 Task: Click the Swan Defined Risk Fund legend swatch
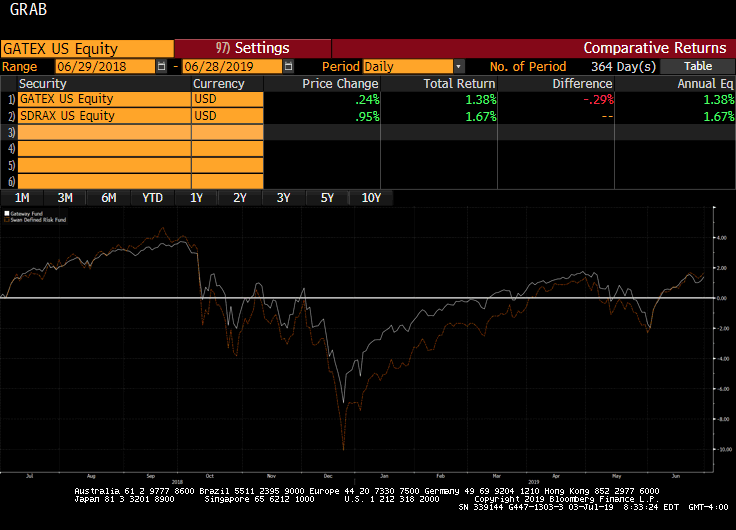coord(7,220)
